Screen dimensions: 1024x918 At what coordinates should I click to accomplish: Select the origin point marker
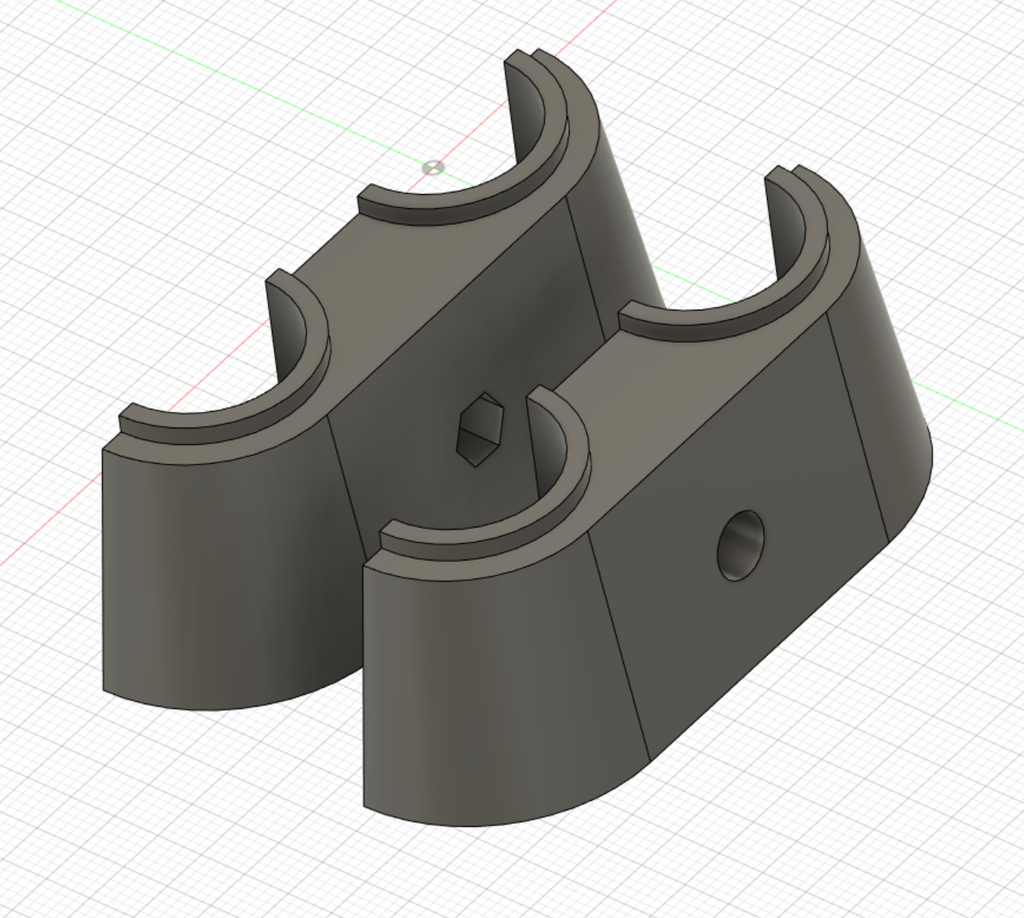pos(434,167)
